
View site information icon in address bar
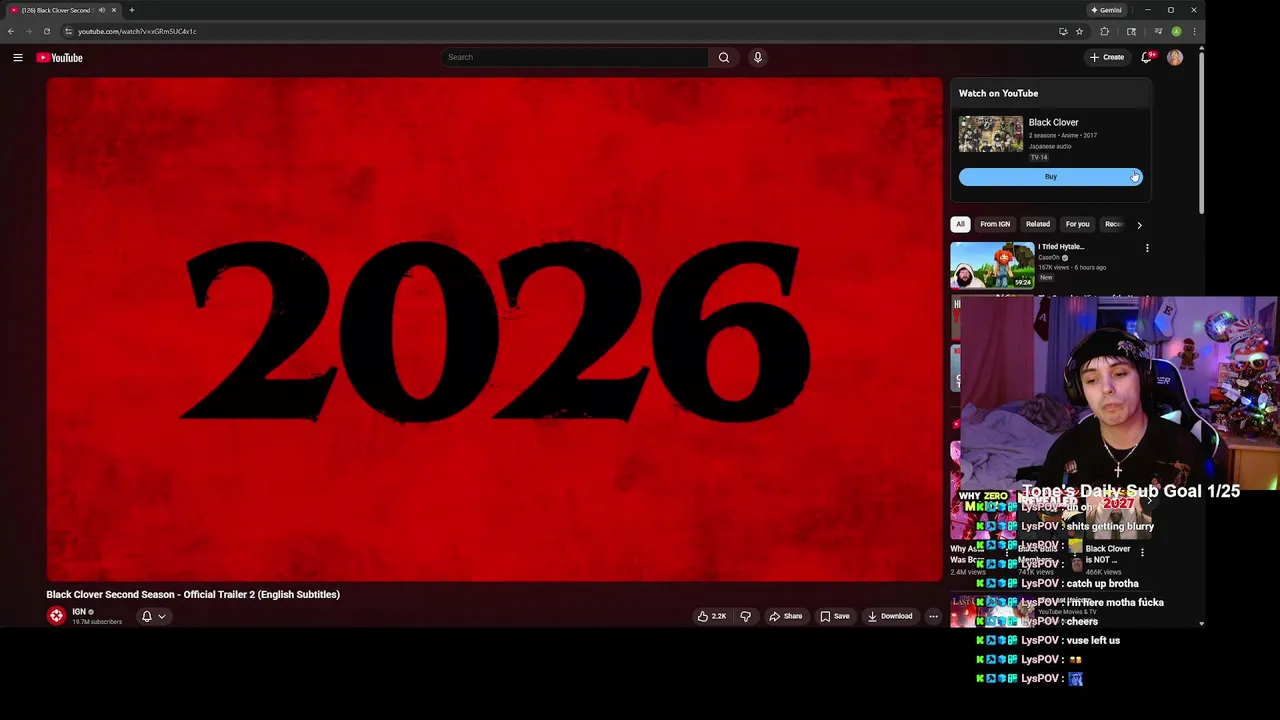(68, 31)
